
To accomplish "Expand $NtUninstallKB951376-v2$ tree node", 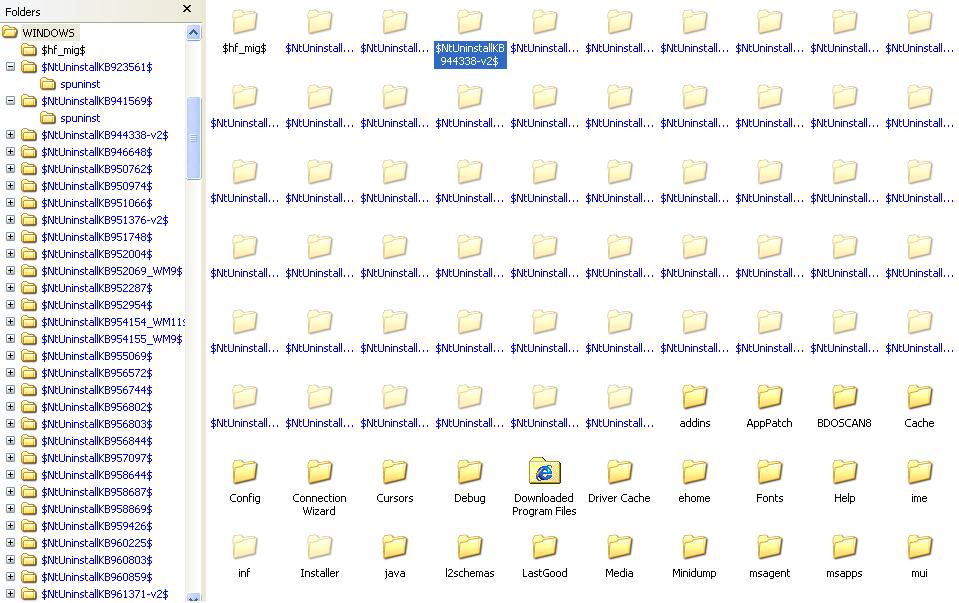I will click(x=10, y=220).
